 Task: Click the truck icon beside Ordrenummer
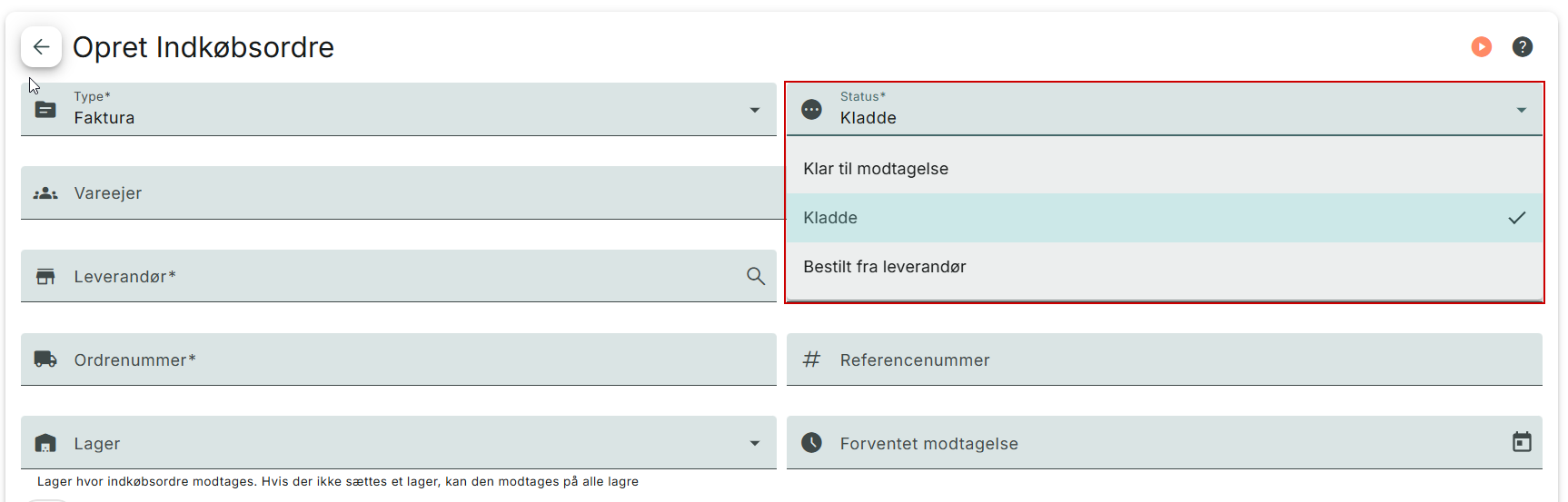[x=45, y=359]
